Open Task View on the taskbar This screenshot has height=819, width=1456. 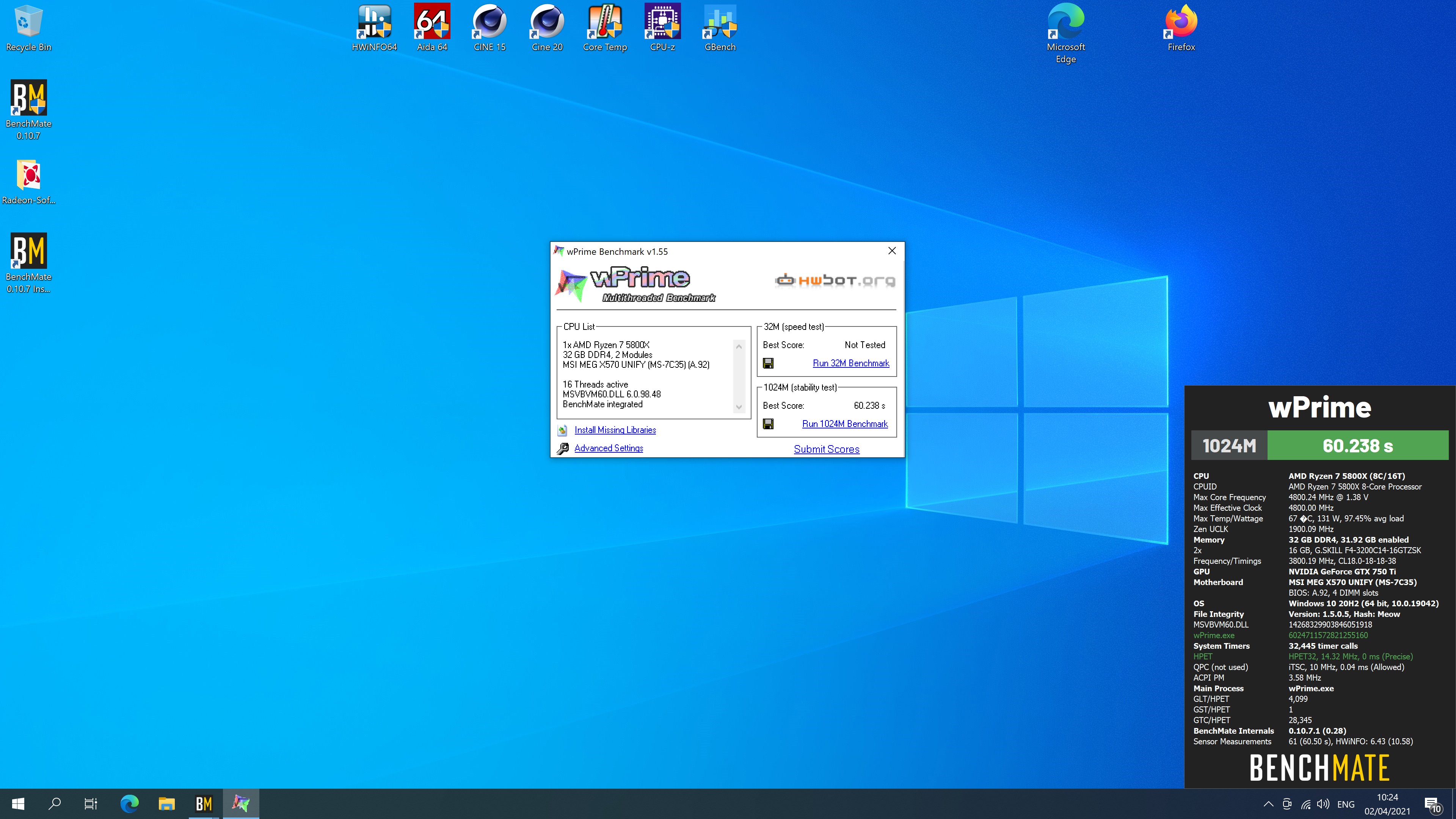tap(91, 804)
